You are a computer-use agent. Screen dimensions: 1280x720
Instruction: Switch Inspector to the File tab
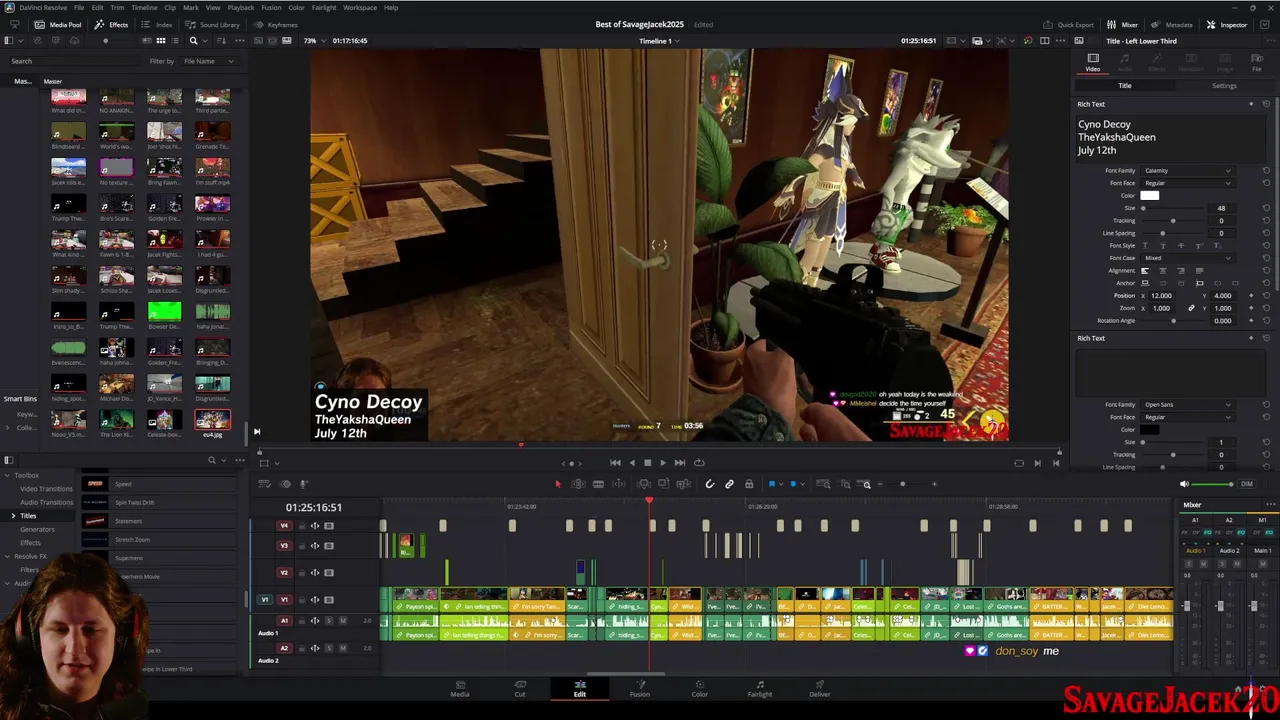click(x=1257, y=62)
